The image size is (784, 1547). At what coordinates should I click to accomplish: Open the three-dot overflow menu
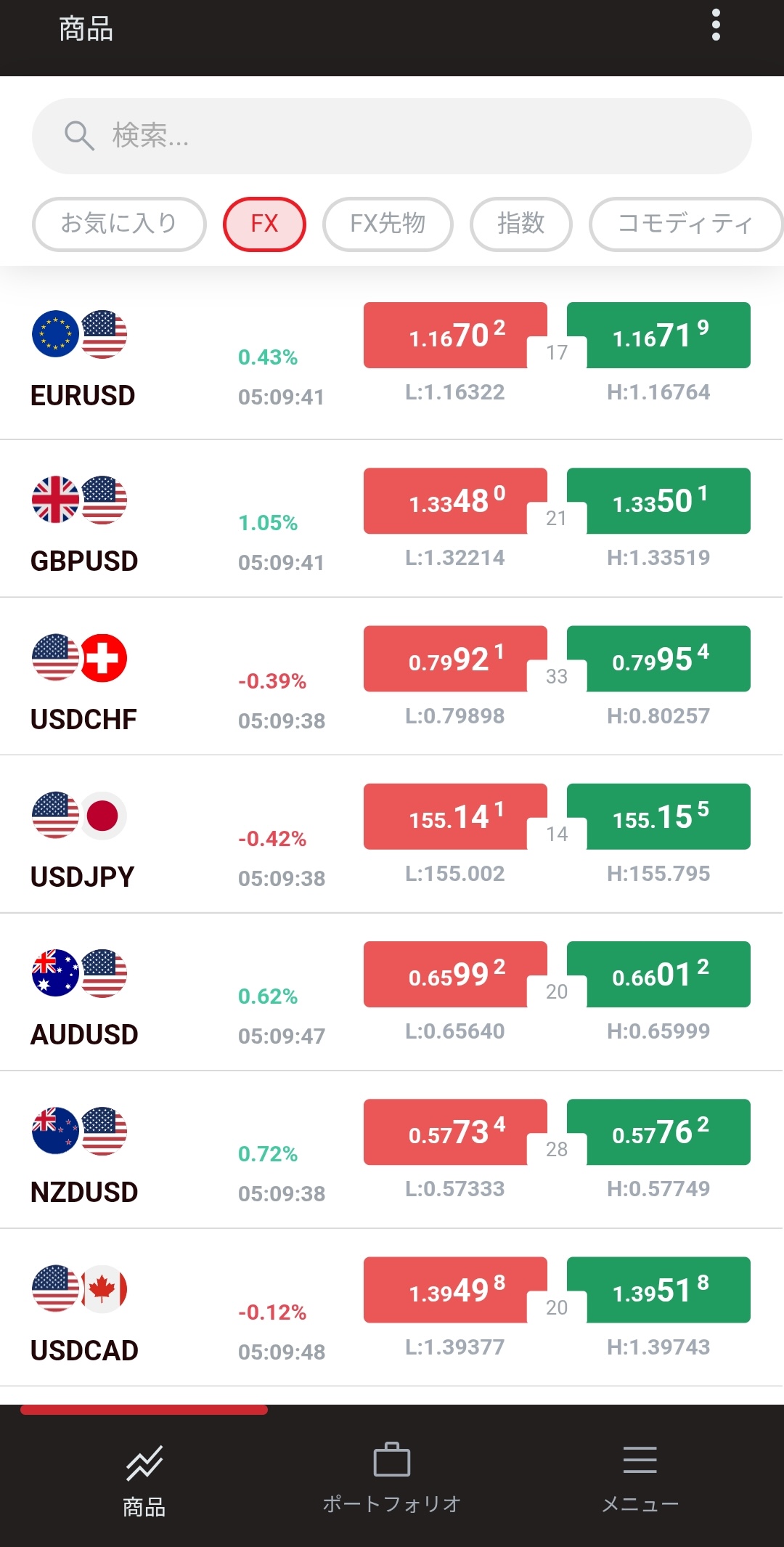pos(716,26)
